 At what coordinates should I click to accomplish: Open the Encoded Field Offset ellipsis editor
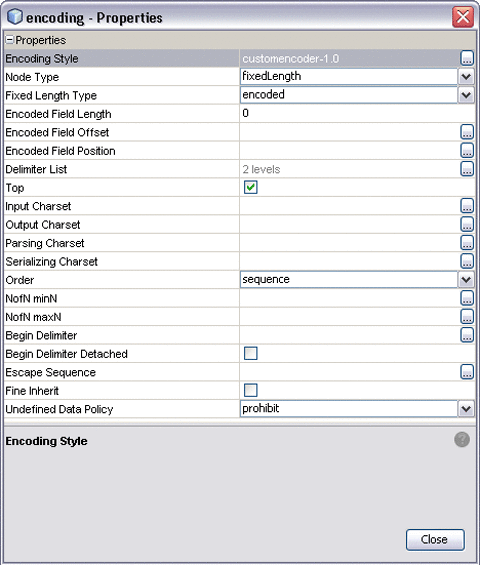tap(467, 132)
